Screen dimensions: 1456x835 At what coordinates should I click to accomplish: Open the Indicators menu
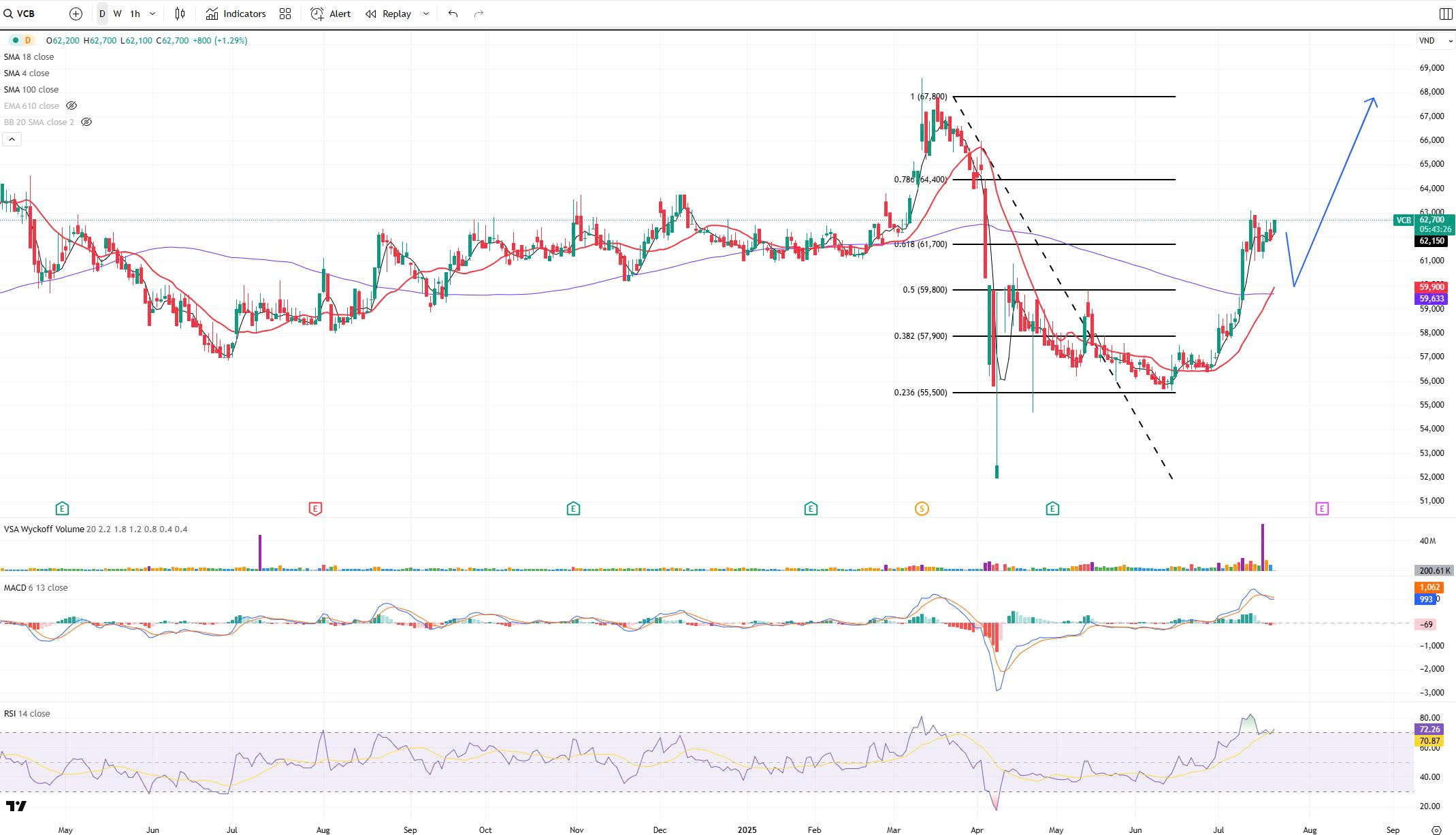point(236,14)
